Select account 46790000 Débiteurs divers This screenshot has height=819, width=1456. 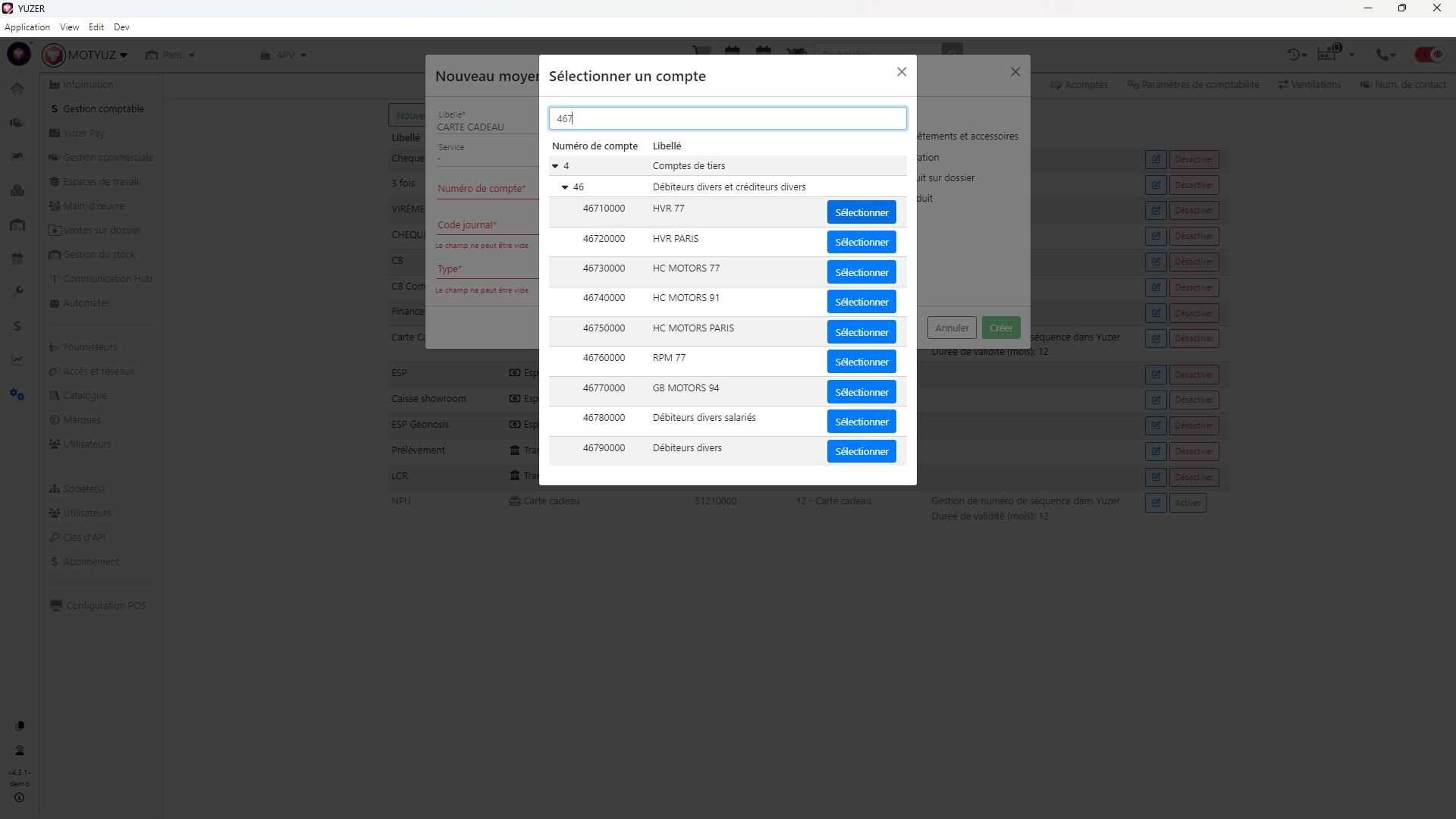861,452
